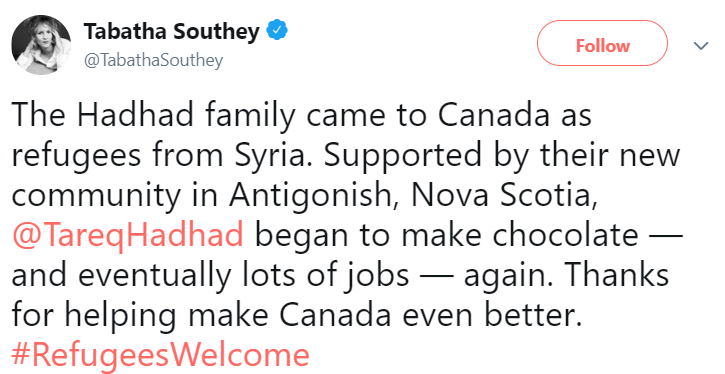
Task: Click the display name Tabatha Southey
Action: (x=172, y=31)
